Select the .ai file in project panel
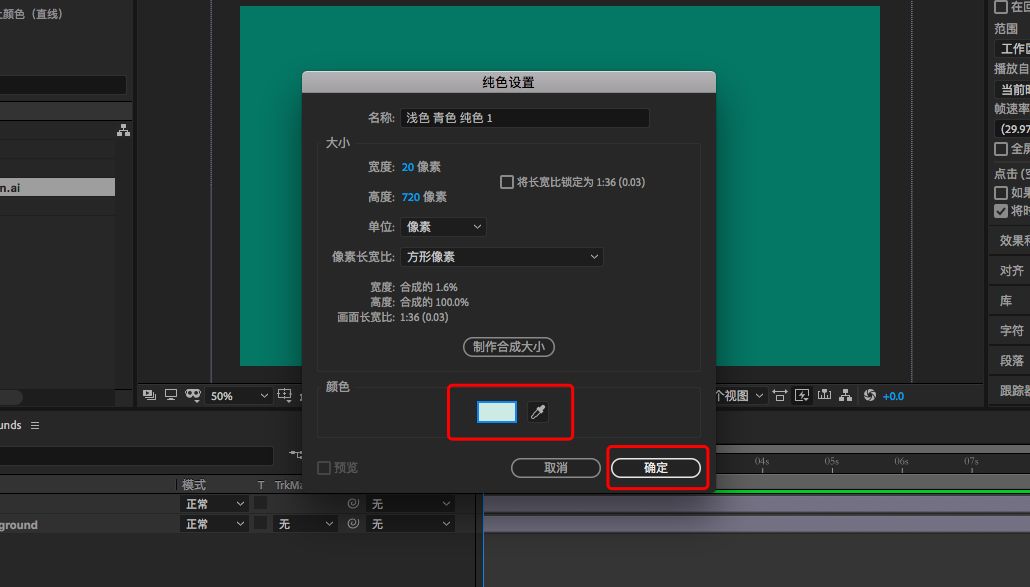This screenshot has height=587, width=1030. click(x=57, y=187)
